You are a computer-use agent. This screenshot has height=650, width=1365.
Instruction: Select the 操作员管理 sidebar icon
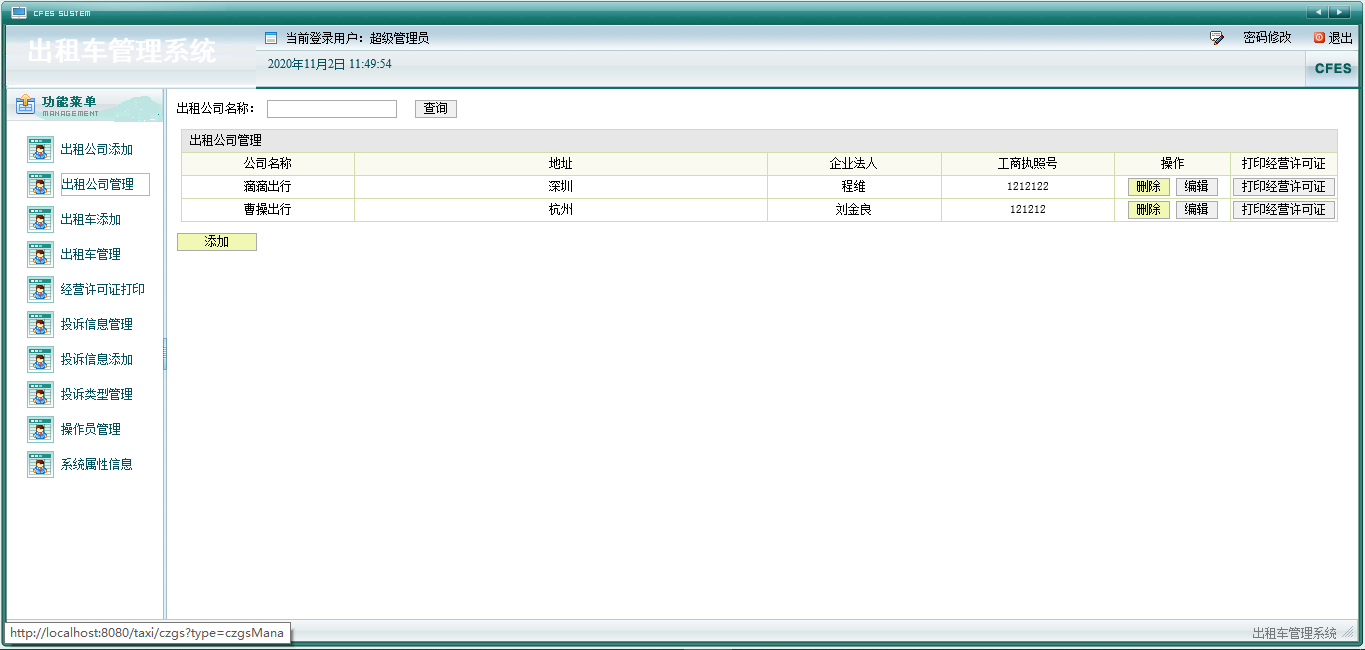click(x=39, y=429)
